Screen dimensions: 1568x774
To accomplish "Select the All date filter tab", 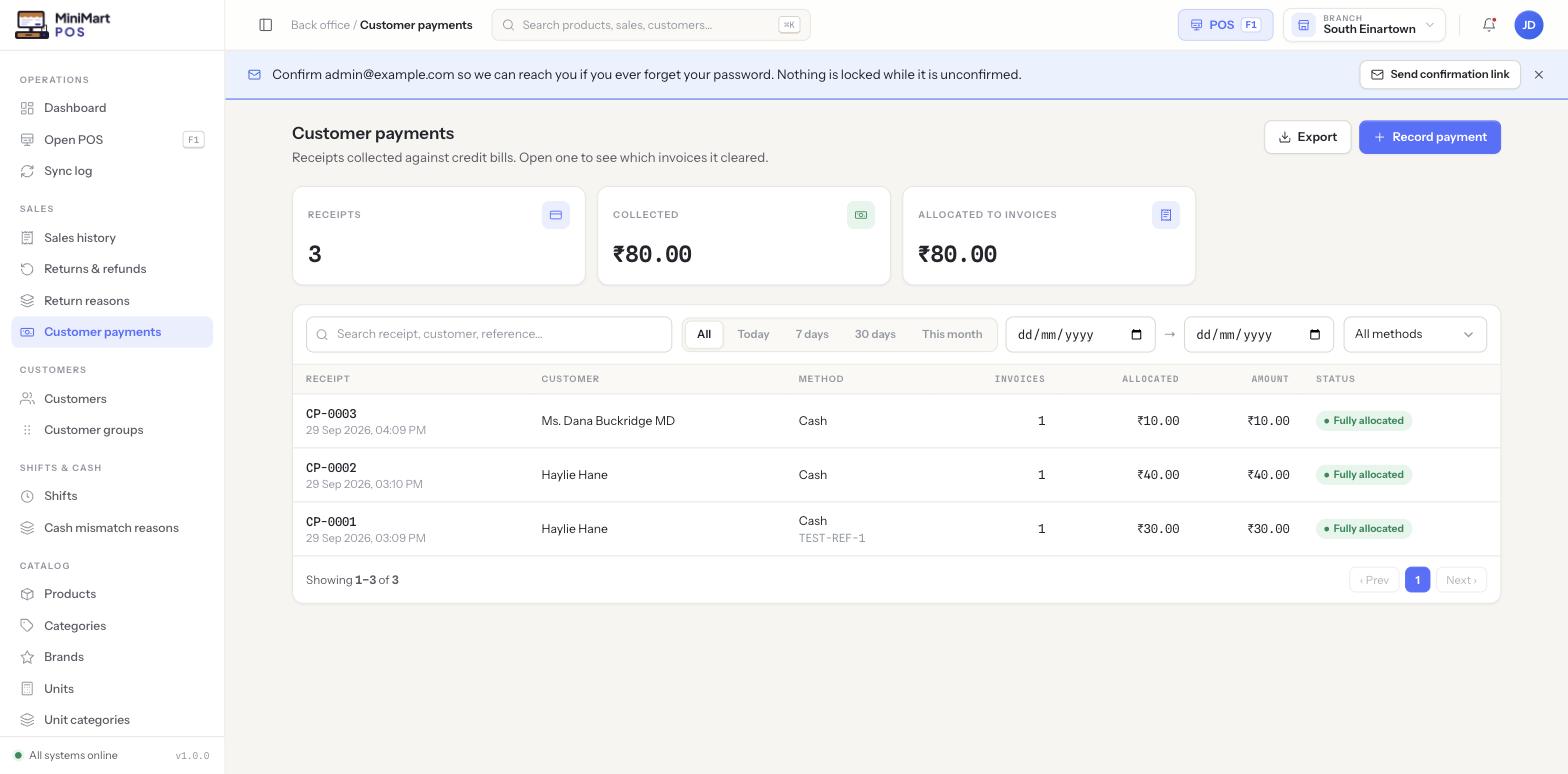I will point(704,335).
